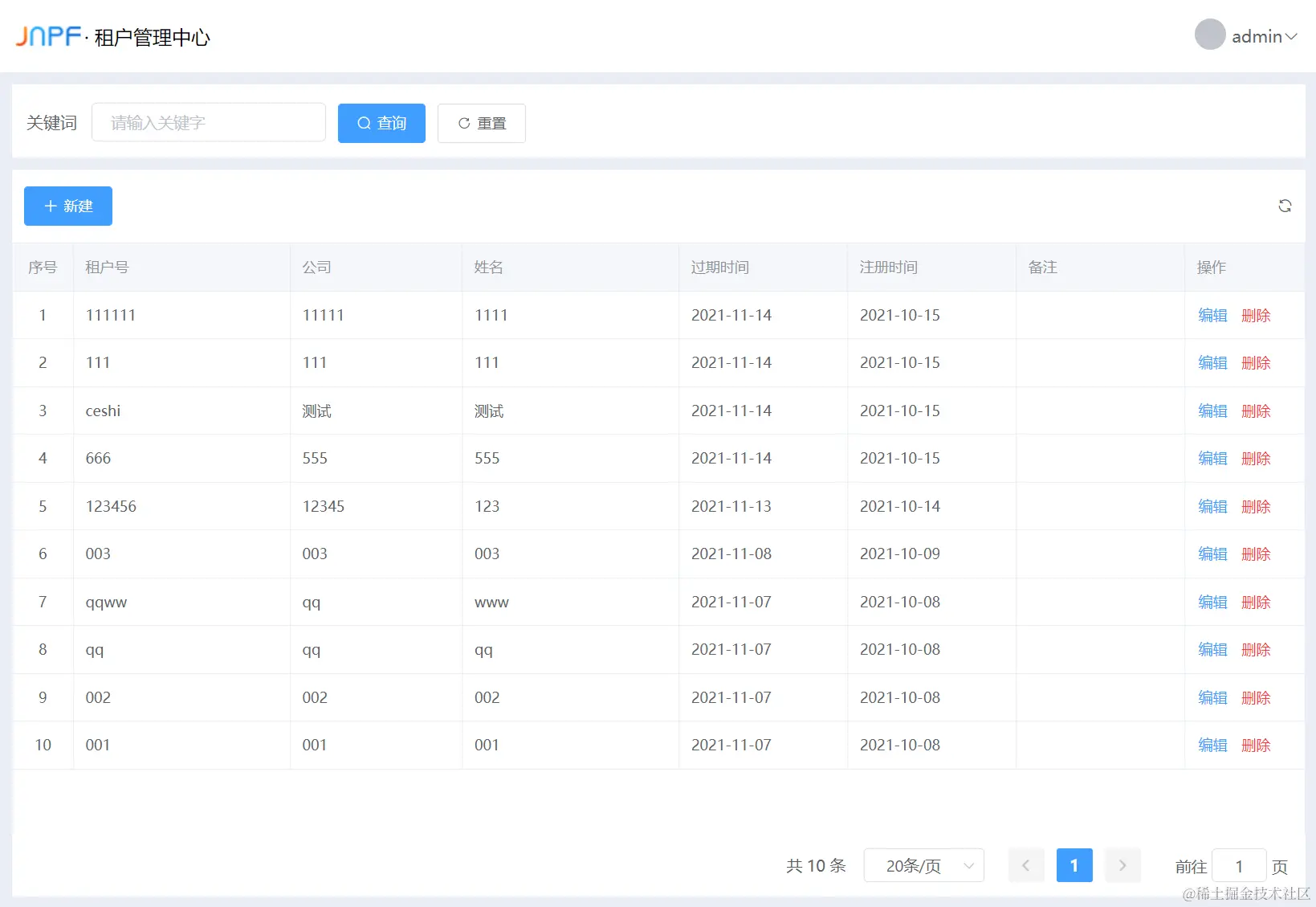Screen dimensions: 1316x907
Task: Click the 共 10 条 total count text
Action: pyautogui.click(x=816, y=865)
